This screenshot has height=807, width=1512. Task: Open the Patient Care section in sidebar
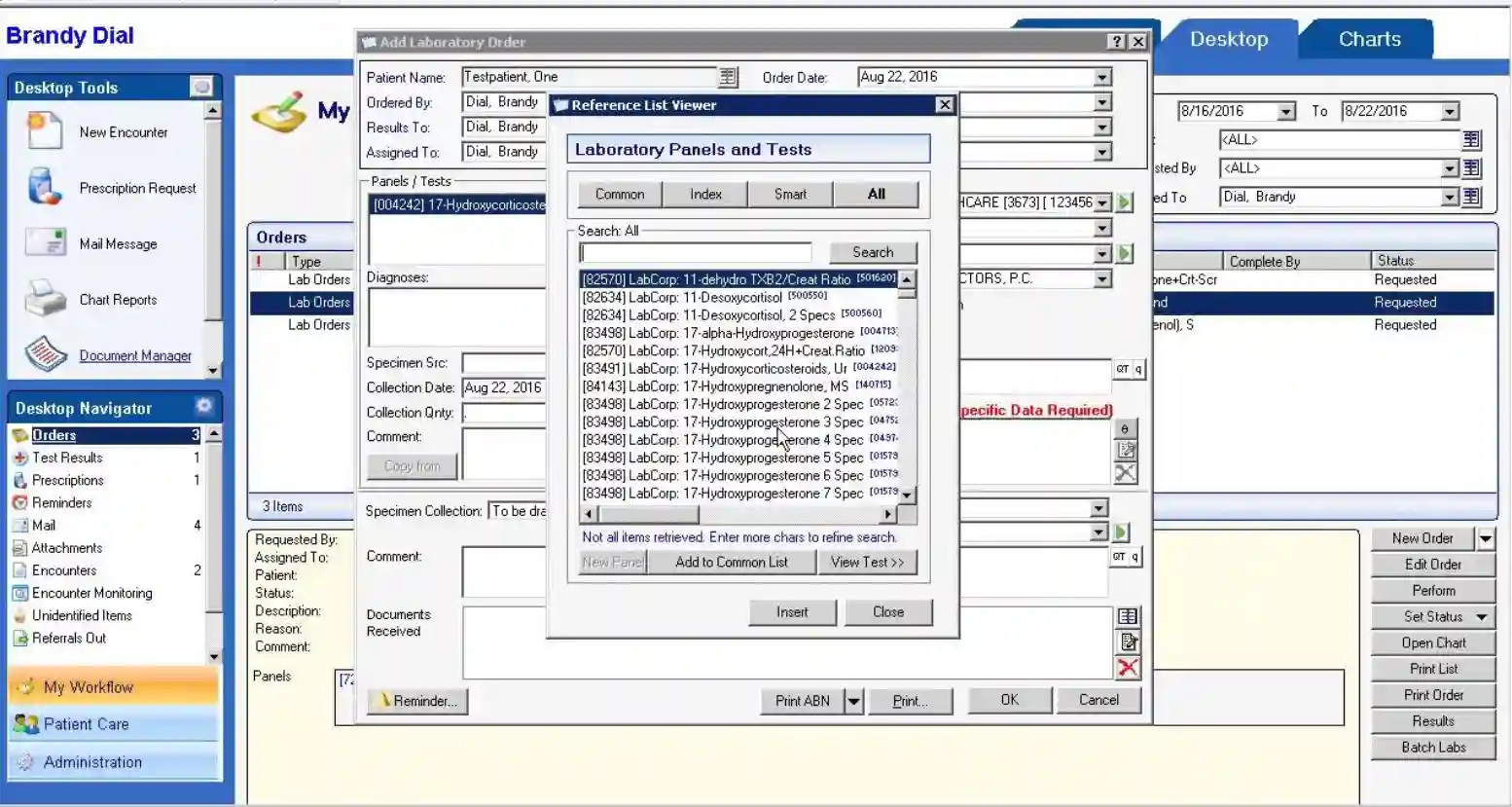pos(88,723)
